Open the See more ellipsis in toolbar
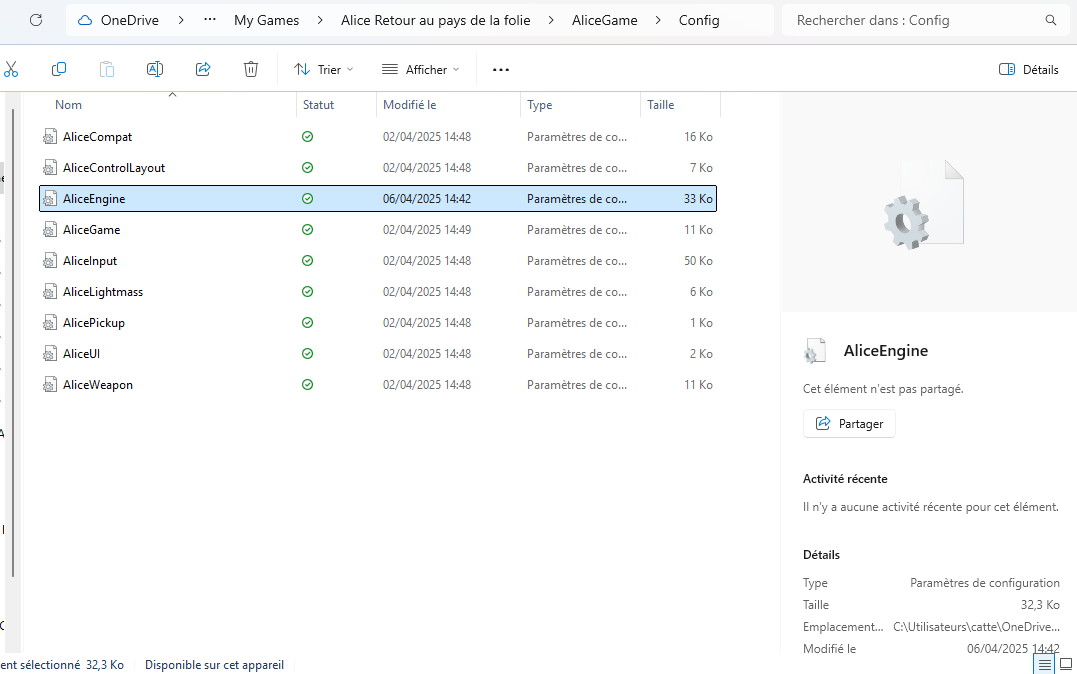The width and height of the screenshot is (1077, 674). (501, 69)
